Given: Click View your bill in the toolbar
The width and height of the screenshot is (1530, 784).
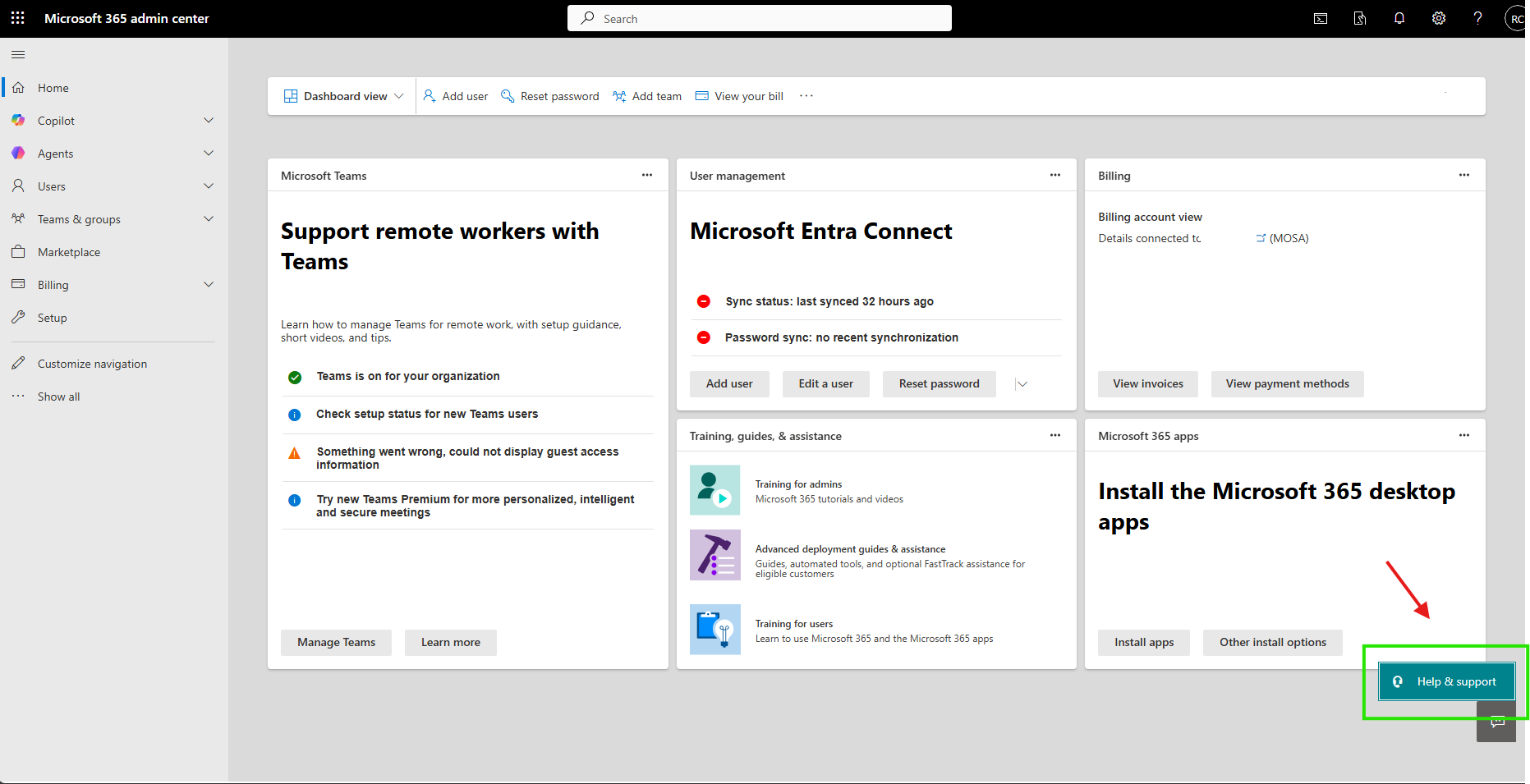Looking at the screenshot, I should tap(740, 96).
